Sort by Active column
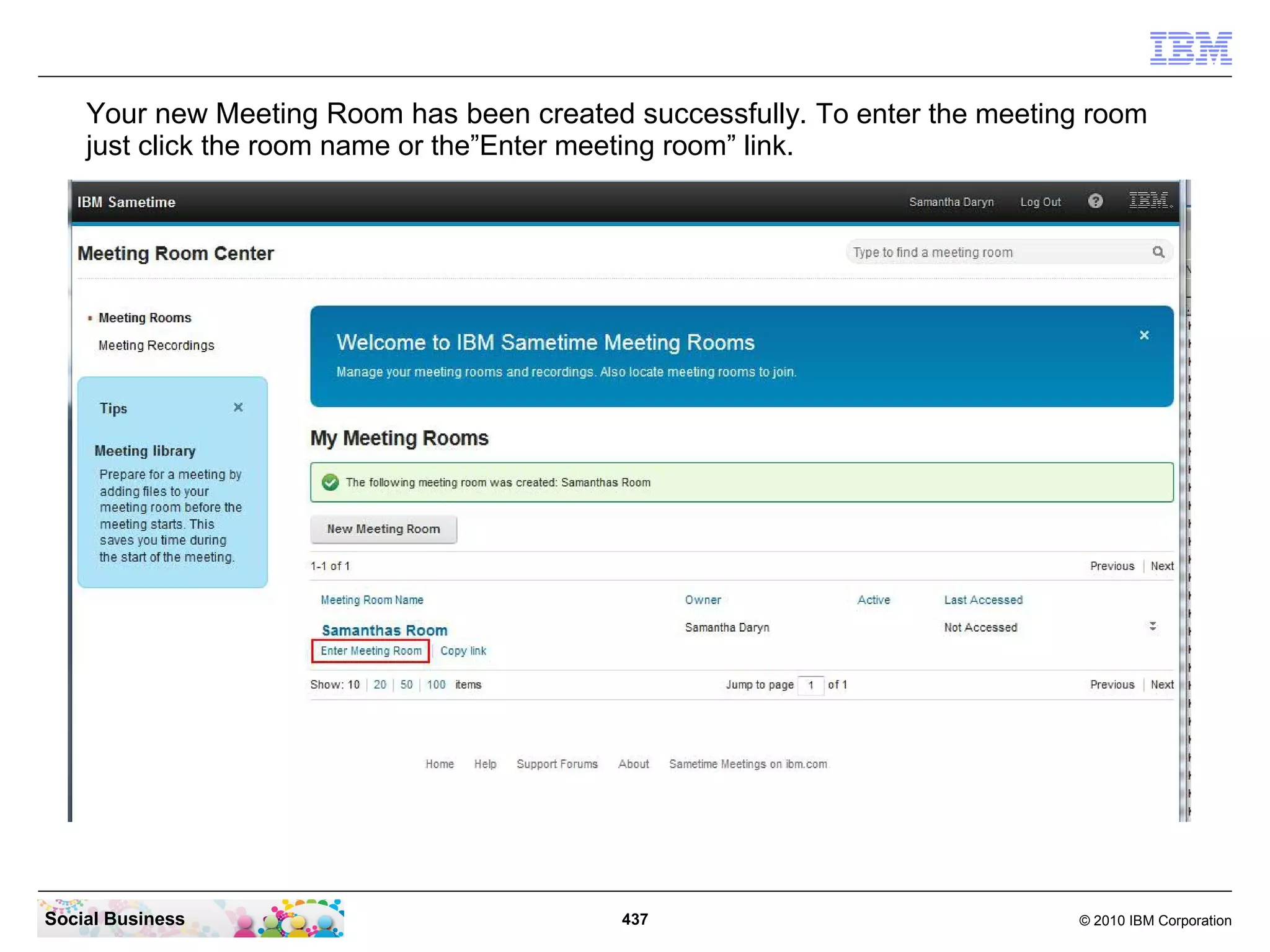The image size is (1270, 952). click(x=874, y=600)
